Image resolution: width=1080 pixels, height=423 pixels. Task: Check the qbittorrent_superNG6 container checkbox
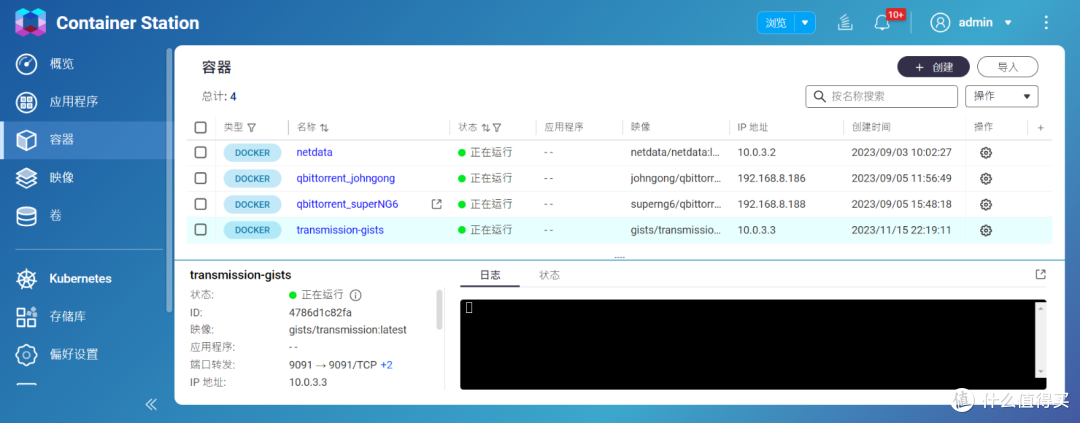[200, 205]
